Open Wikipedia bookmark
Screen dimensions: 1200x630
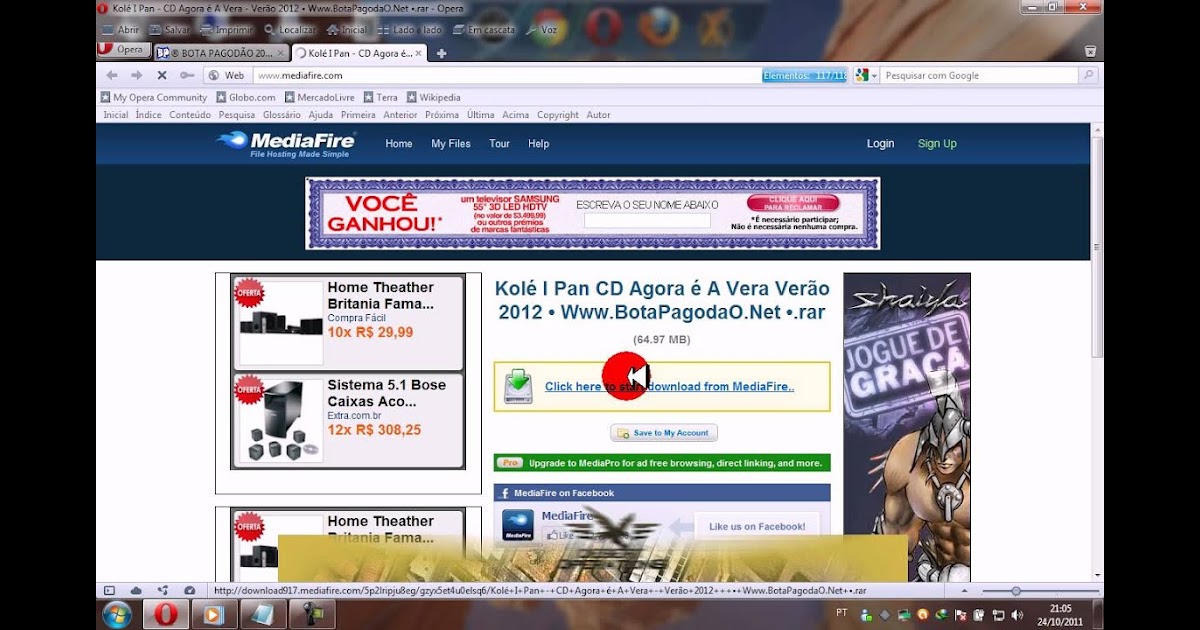tap(433, 98)
